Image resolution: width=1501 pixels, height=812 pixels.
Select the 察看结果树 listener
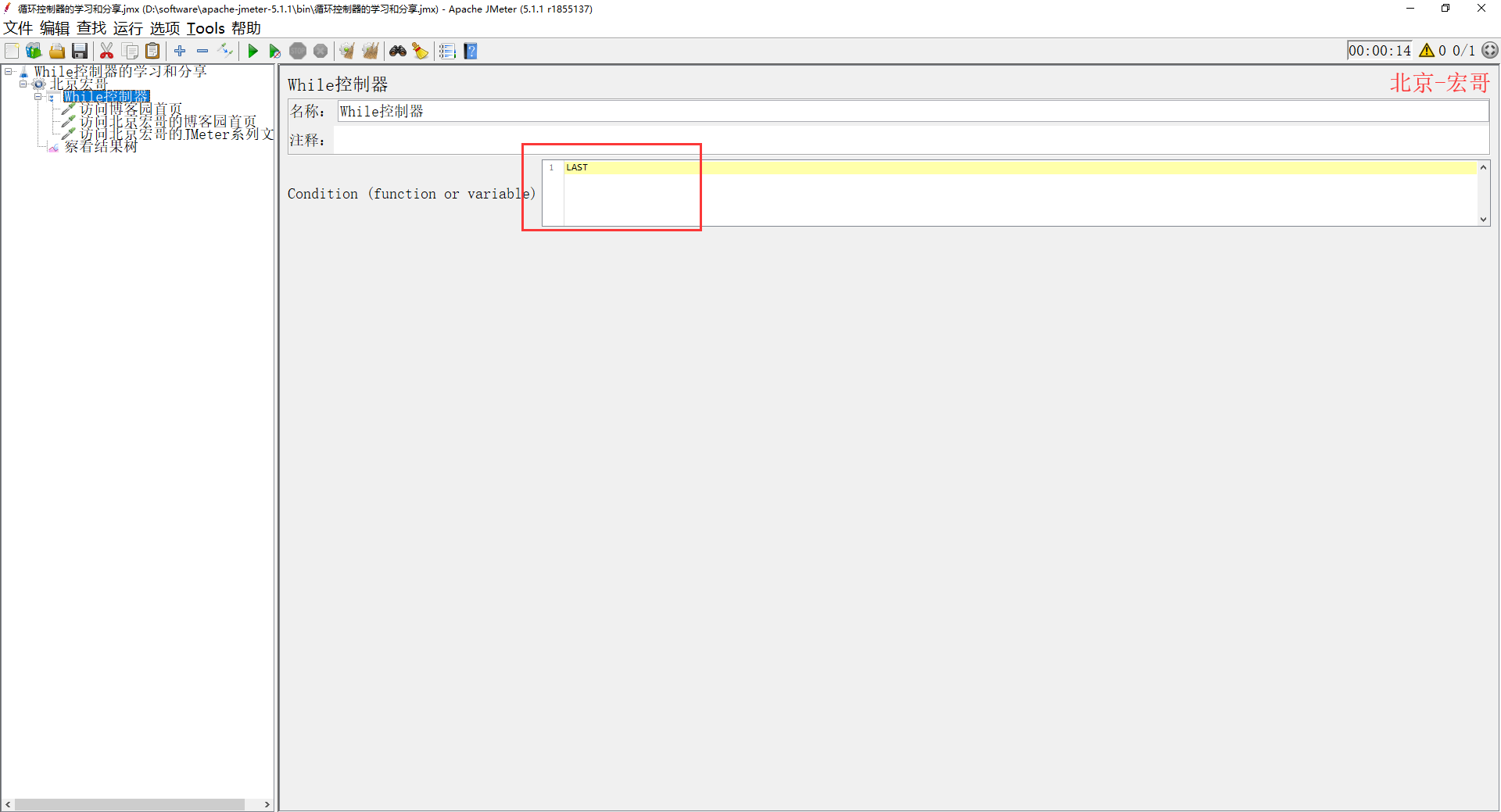(x=101, y=146)
